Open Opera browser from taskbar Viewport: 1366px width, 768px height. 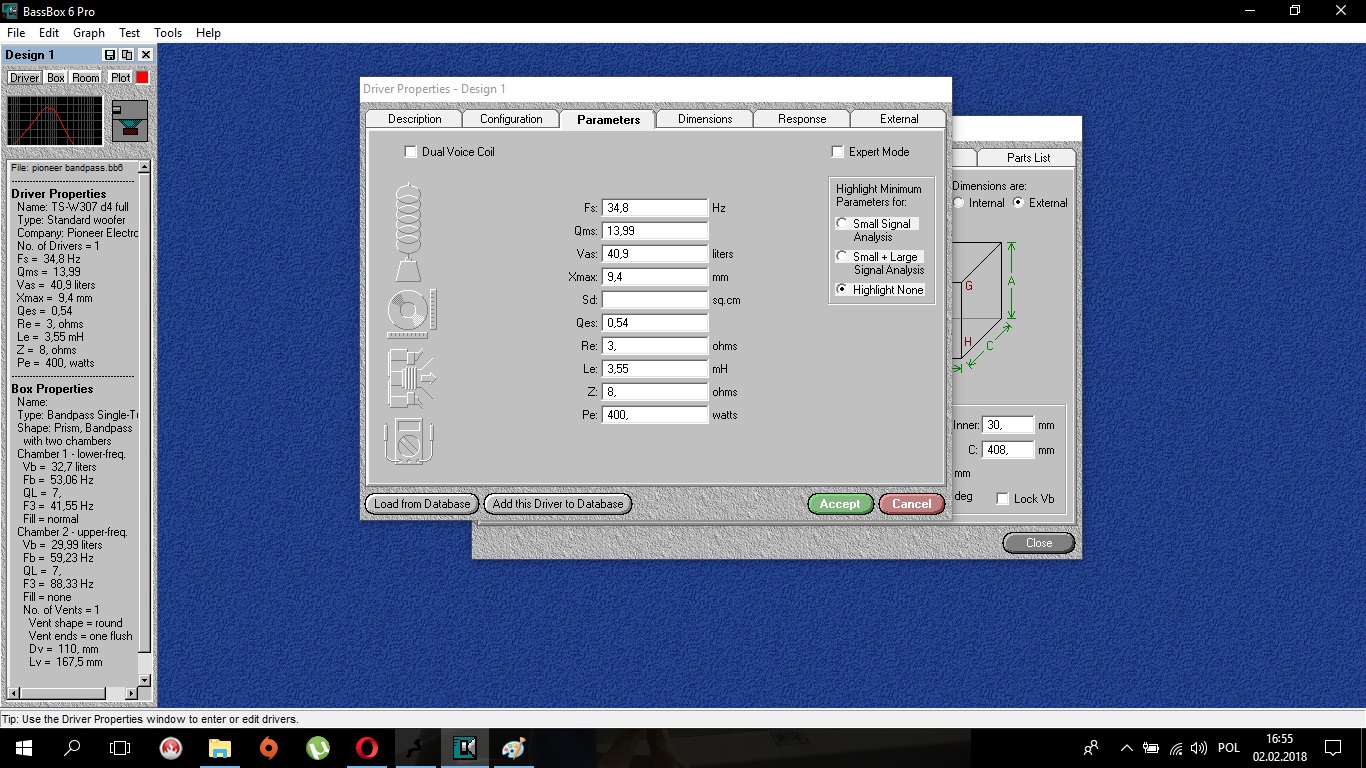click(x=367, y=748)
